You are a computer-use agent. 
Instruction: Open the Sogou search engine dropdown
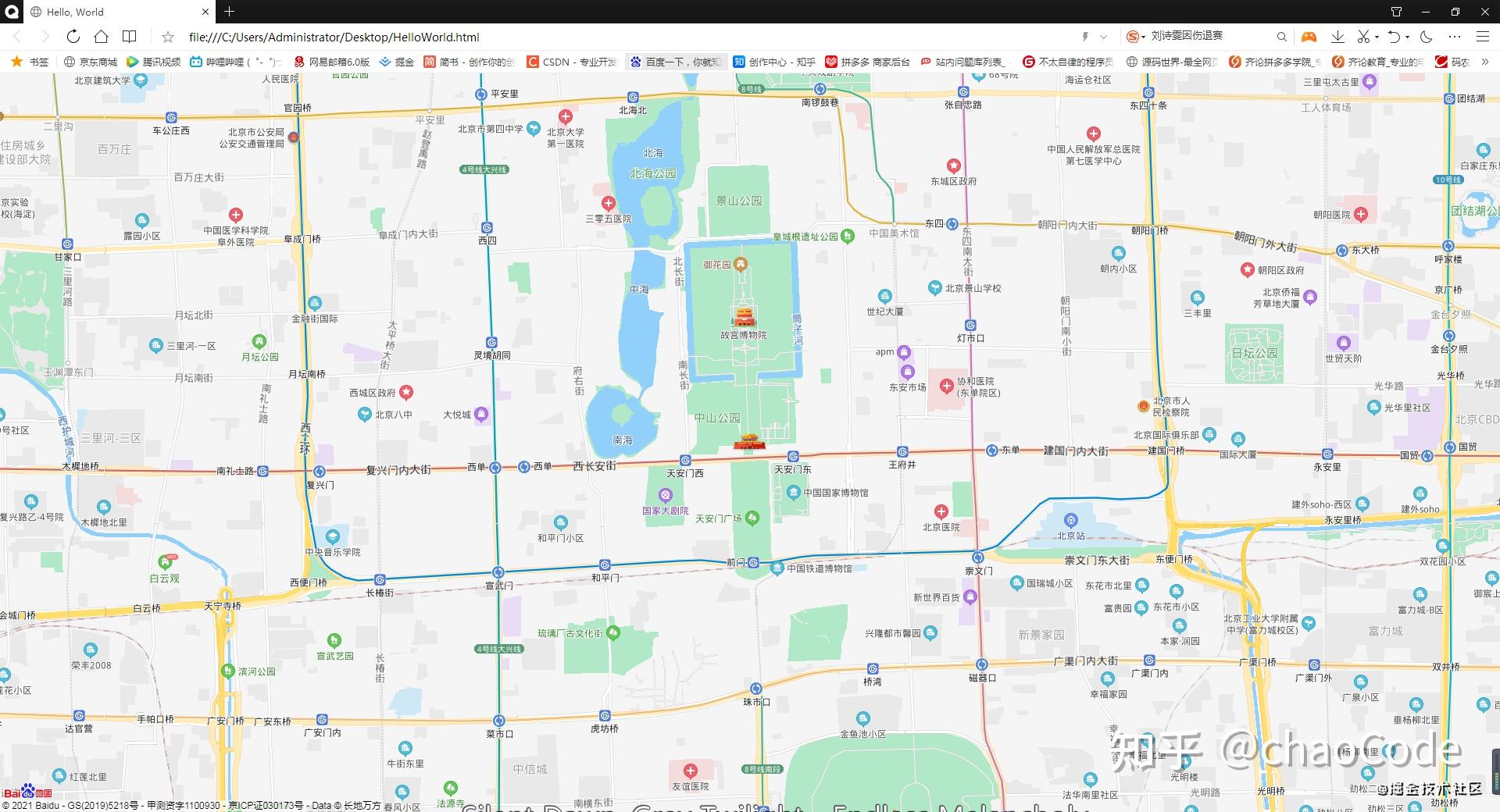pos(1136,37)
